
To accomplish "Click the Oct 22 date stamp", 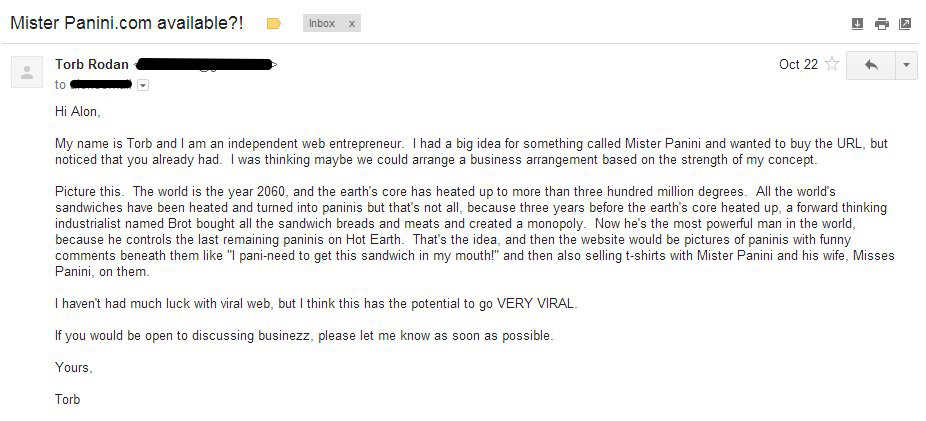I will pos(798,64).
